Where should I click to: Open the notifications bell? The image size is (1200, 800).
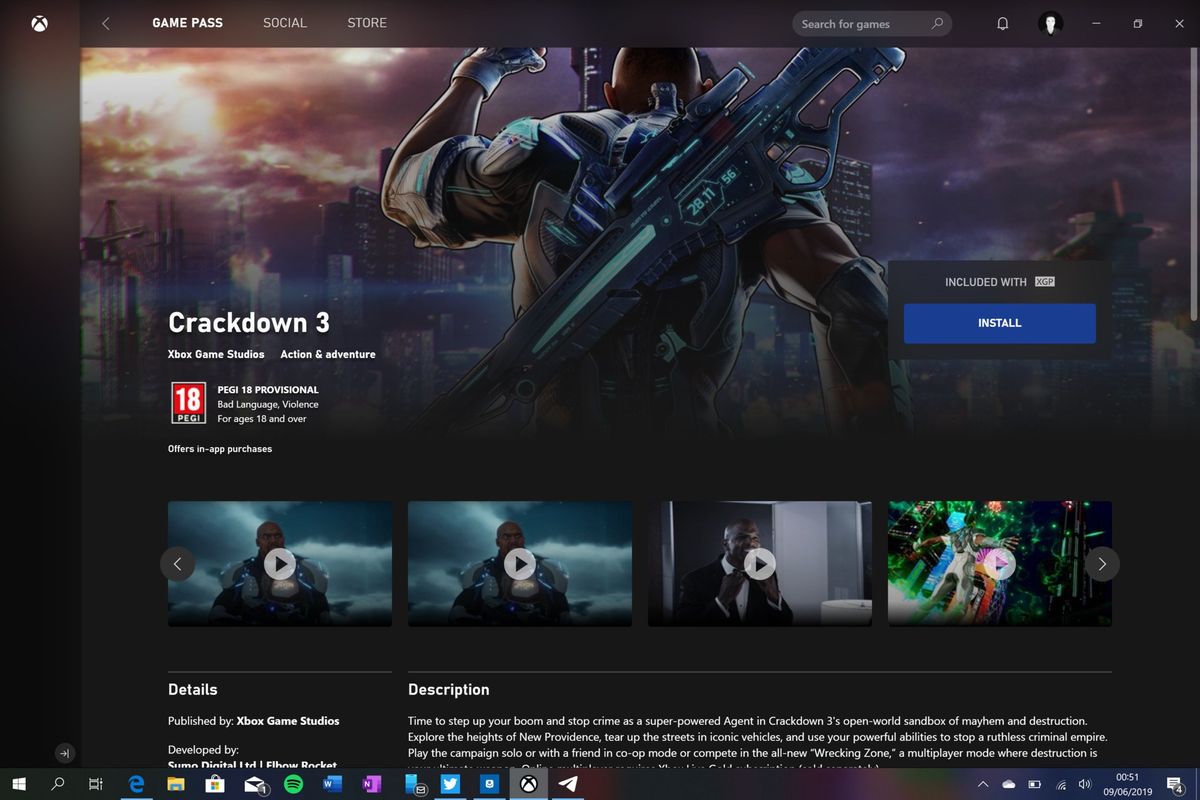[1003, 24]
